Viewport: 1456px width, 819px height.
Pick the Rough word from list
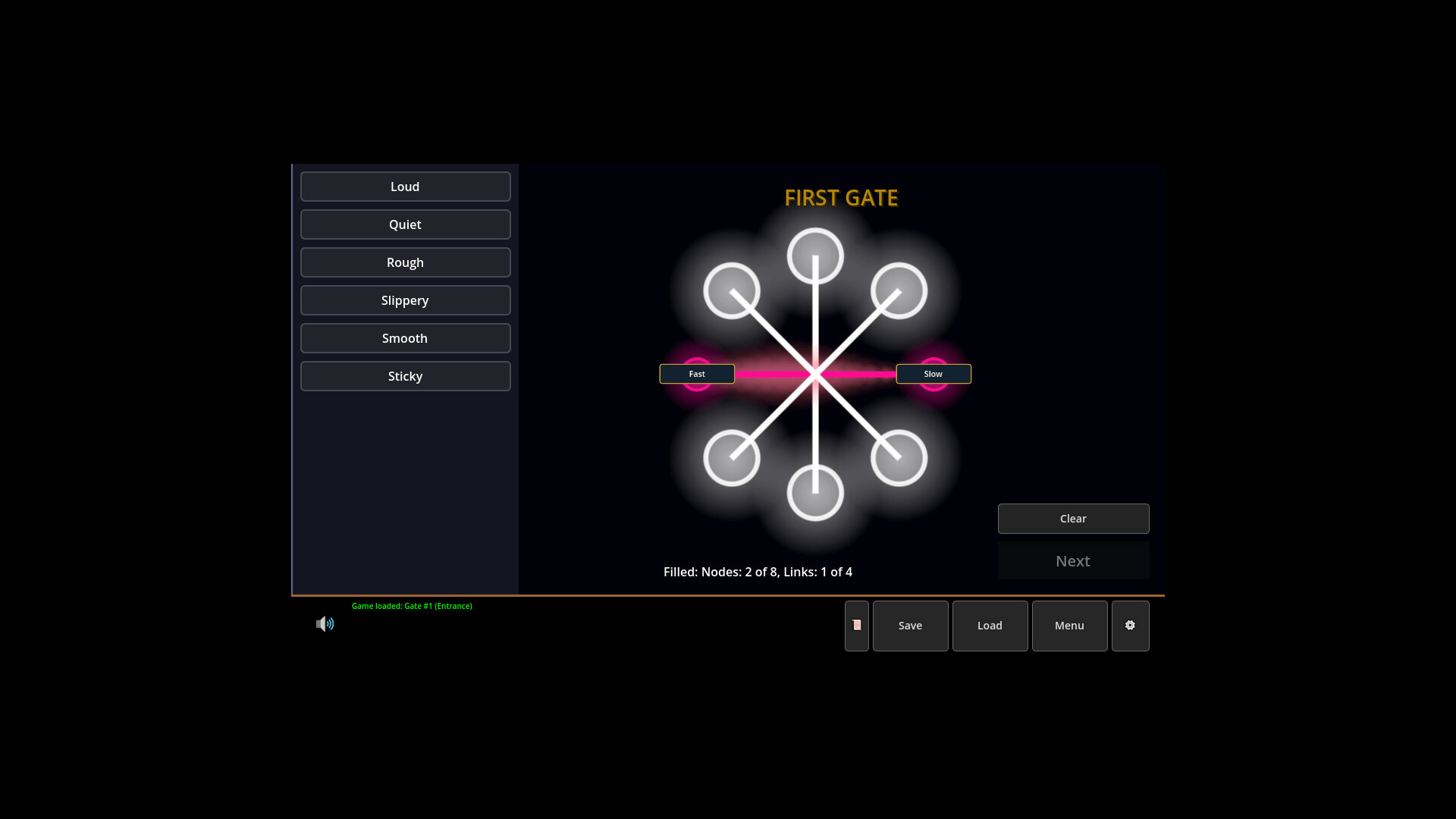coord(405,262)
